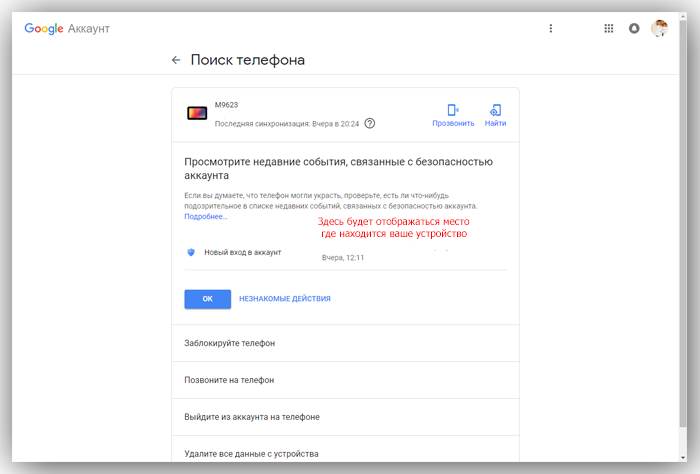
Task: Open the Google apps grid
Action: (x=608, y=29)
